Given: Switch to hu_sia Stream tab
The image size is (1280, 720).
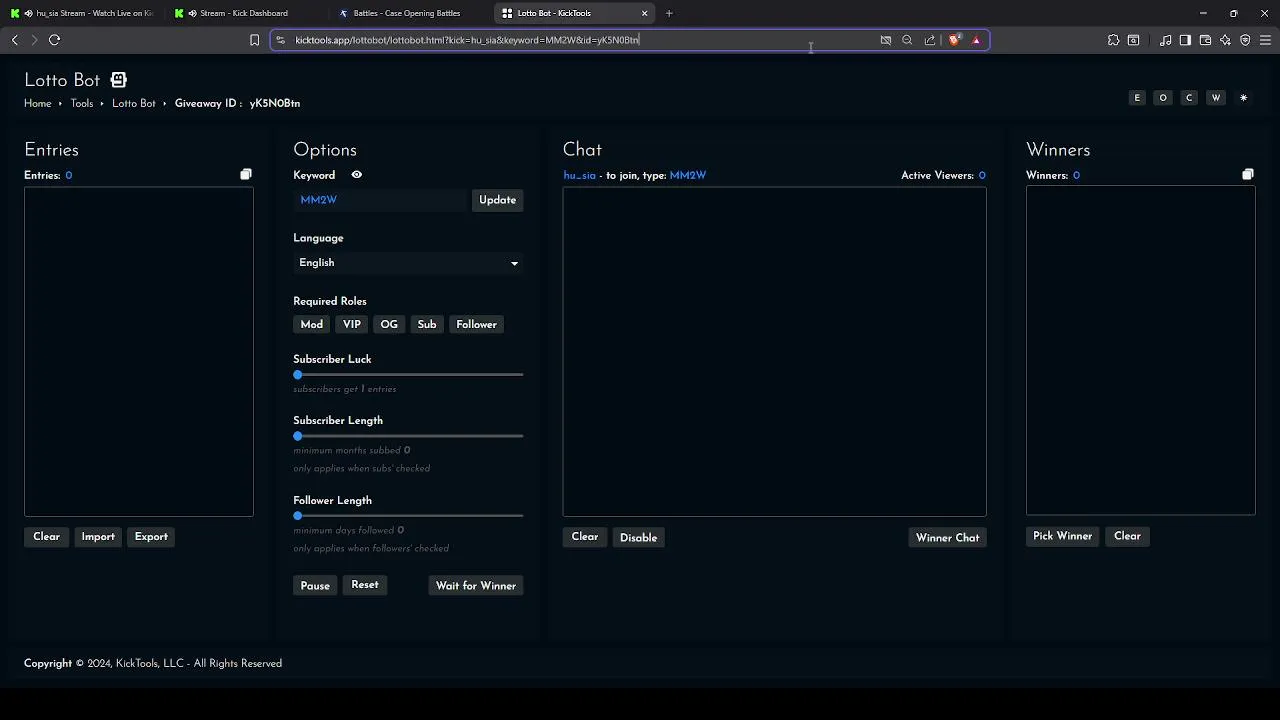Looking at the screenshot, I should tap(82, 13).
